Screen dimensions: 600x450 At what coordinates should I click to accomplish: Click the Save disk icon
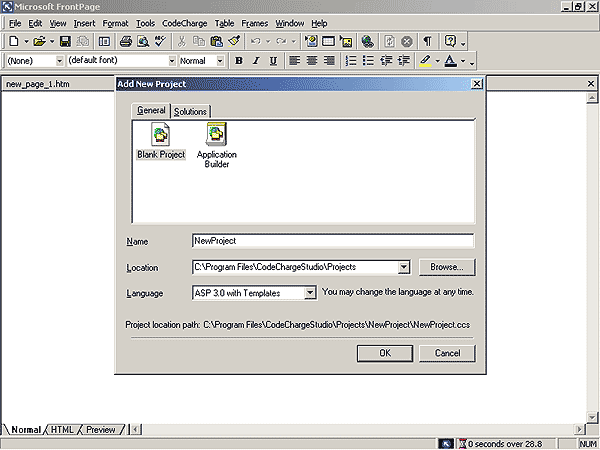click(65, 41)
